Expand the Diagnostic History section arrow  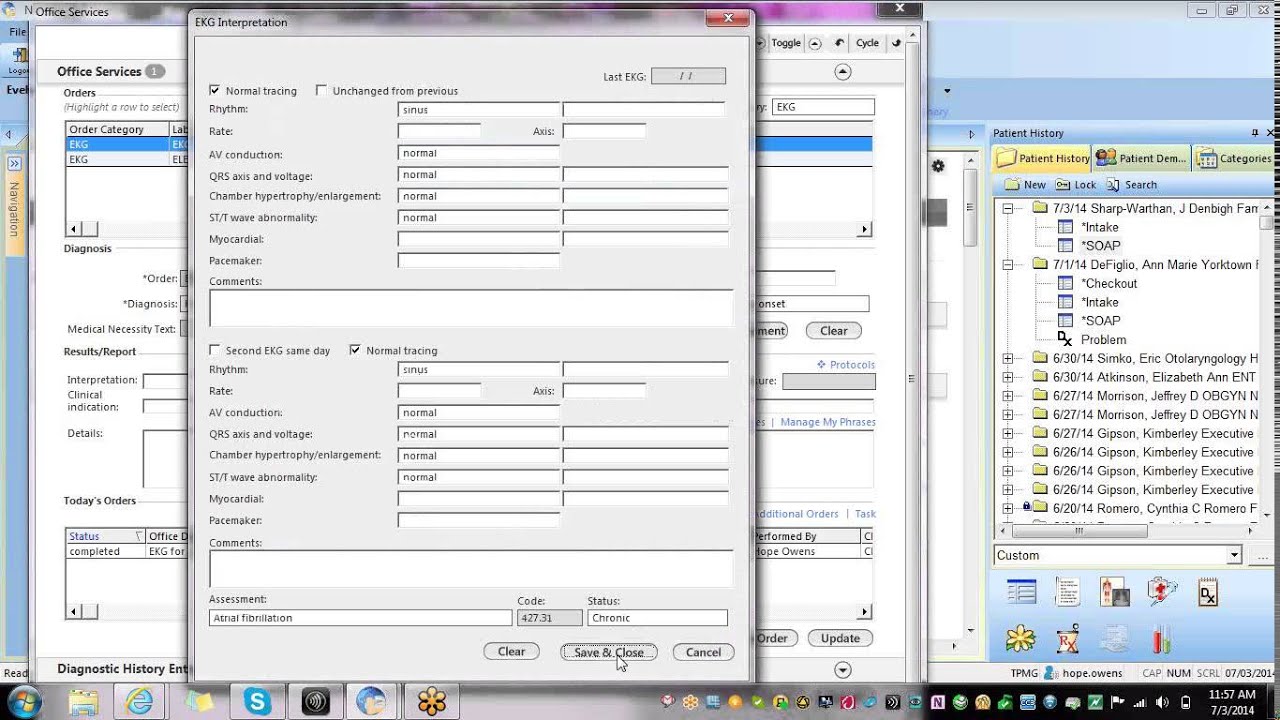842,670
